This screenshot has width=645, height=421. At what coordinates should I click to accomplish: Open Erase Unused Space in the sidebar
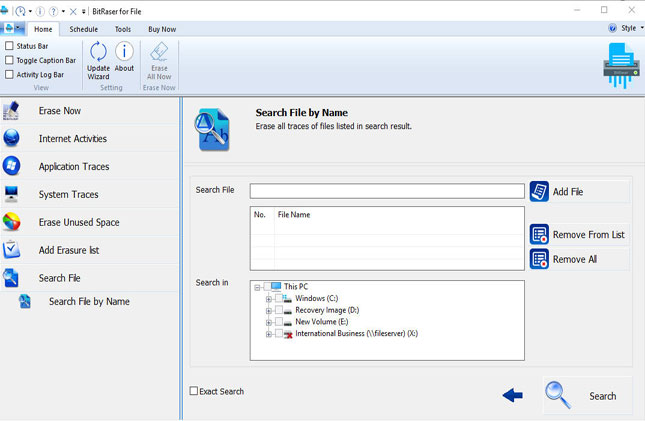pyautogui.click(x=89, y=222)
